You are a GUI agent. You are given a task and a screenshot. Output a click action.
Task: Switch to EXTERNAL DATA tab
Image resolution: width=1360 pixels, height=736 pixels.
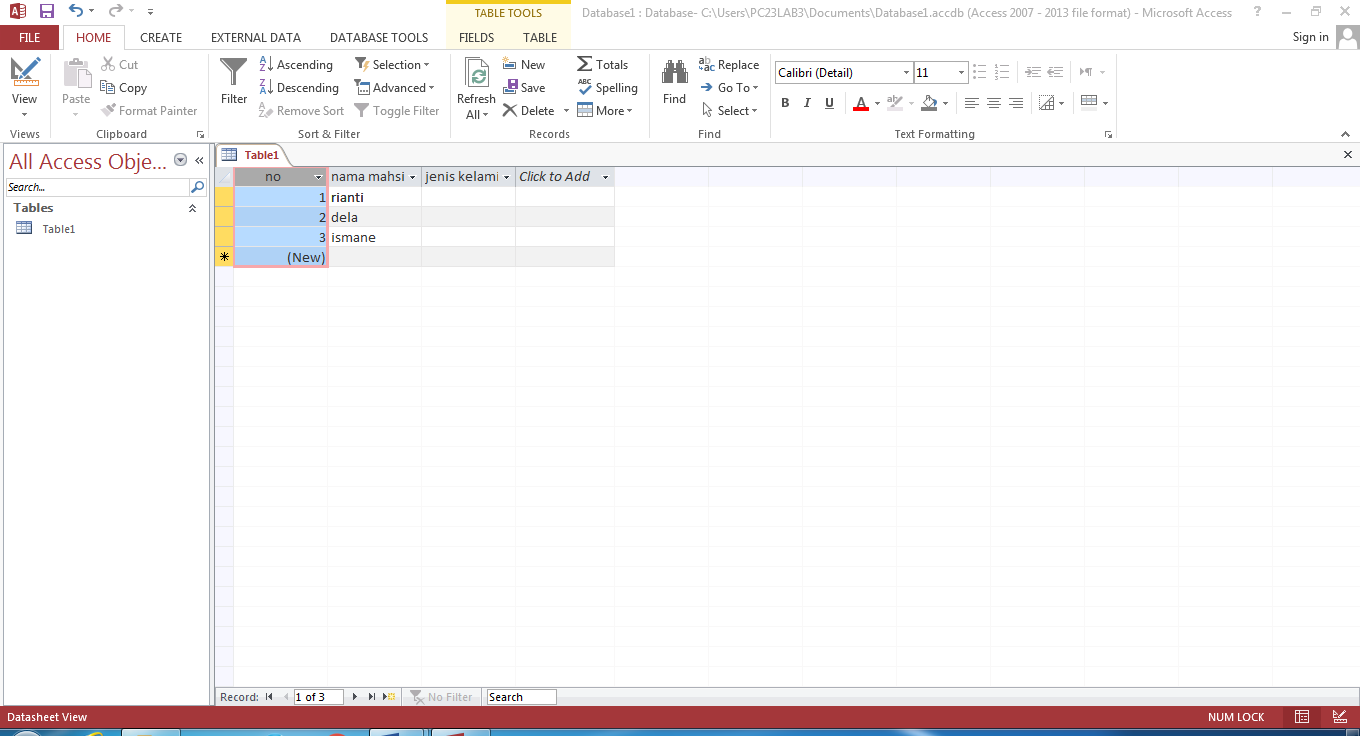click(256, 37)
